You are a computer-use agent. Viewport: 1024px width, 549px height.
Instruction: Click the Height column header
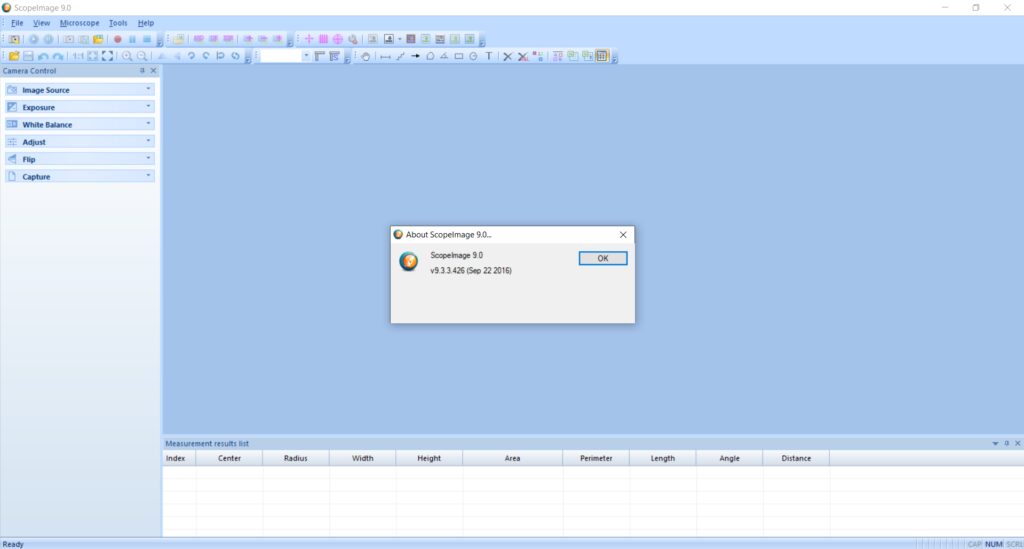(429, 458)
